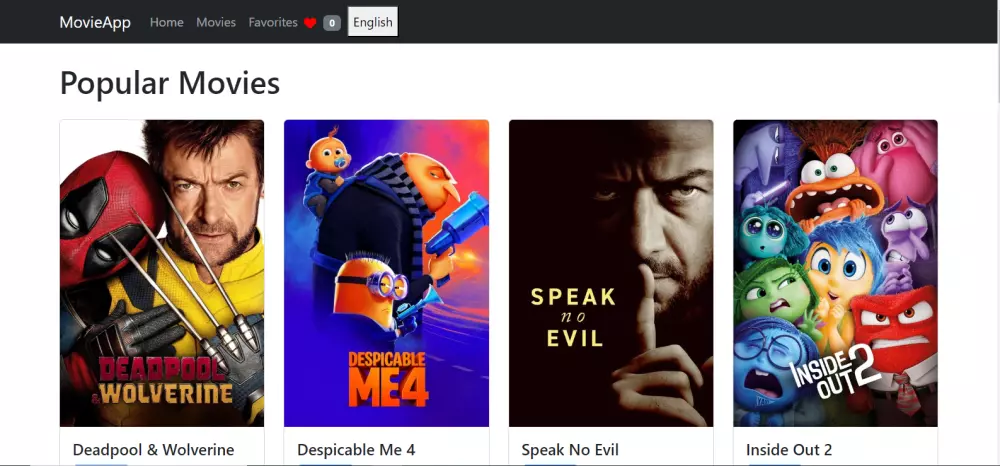Click the Inside Out 2 logo on poster
Viewport: 1000px width, 466px height.
(835, 373)
